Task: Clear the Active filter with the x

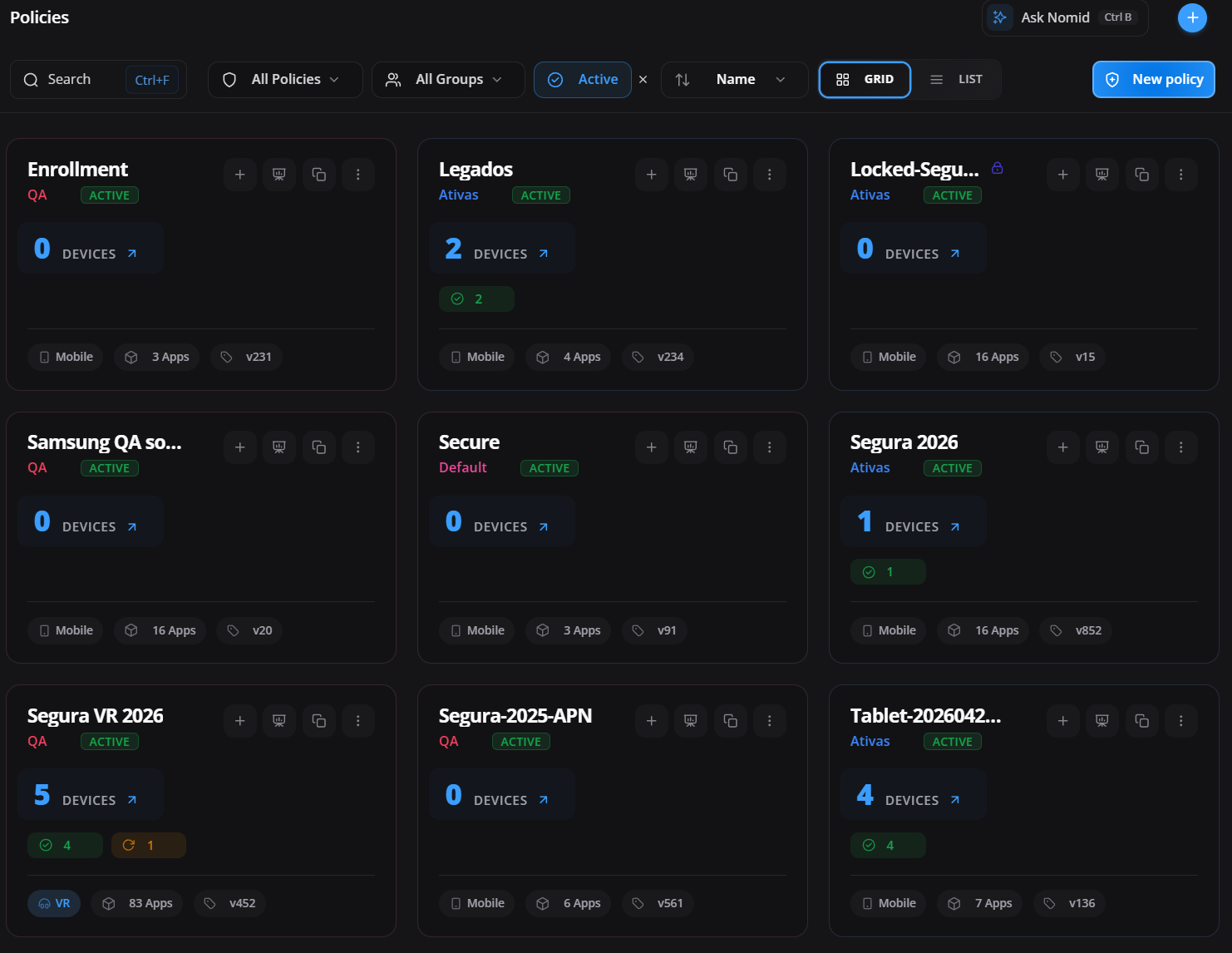Action: [643, 80]
